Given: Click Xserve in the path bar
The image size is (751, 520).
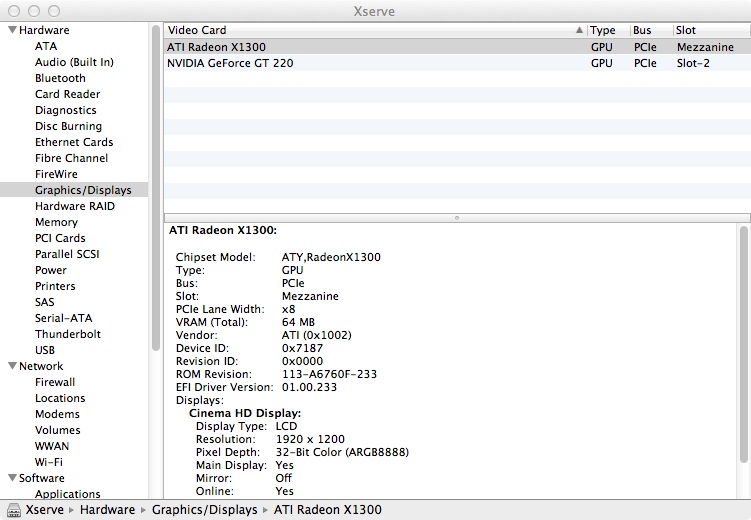Looking at the screenshot, I should coord(45,509).
